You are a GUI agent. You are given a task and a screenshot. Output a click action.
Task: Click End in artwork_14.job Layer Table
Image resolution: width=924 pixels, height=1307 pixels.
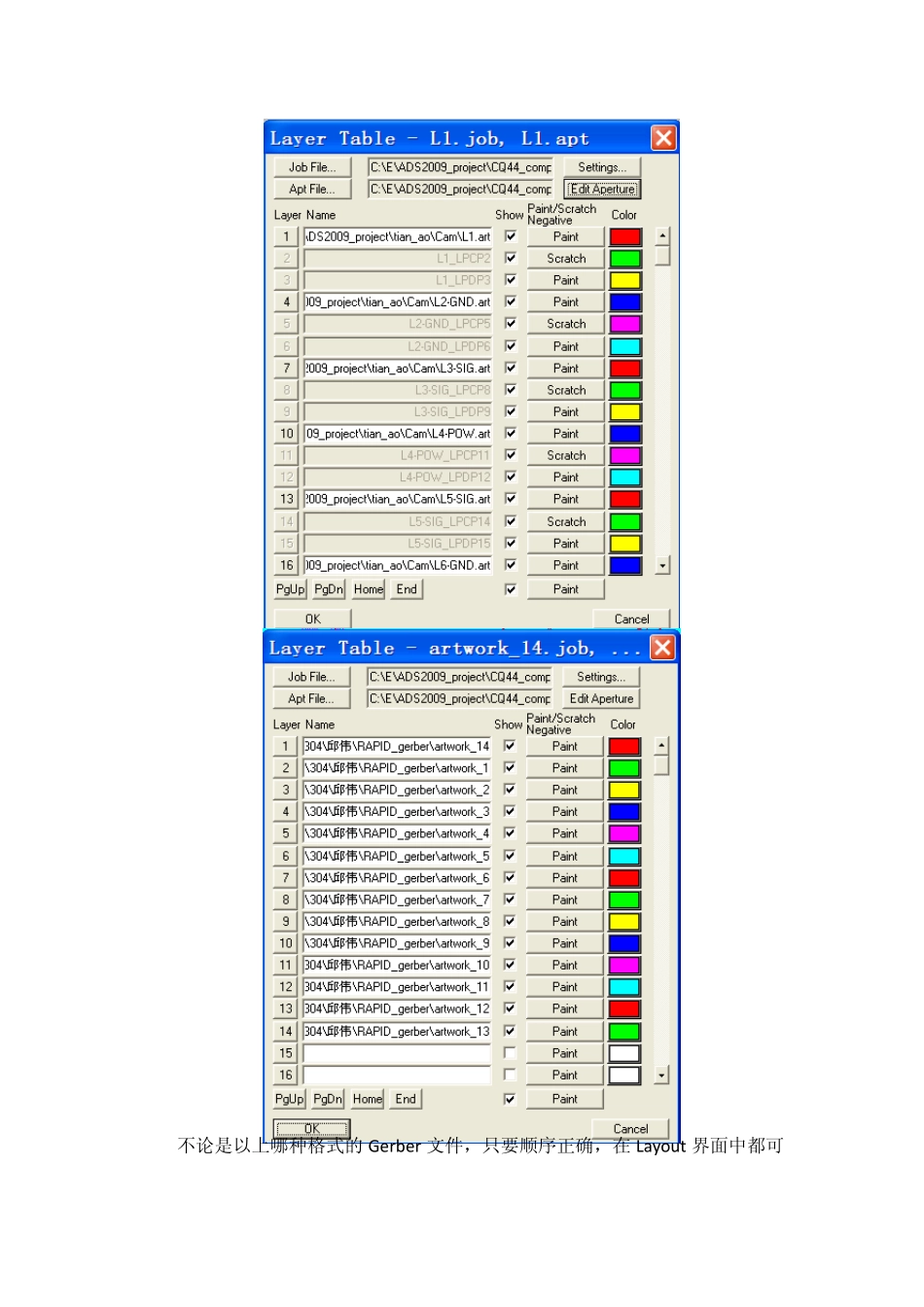[406, 1099]
